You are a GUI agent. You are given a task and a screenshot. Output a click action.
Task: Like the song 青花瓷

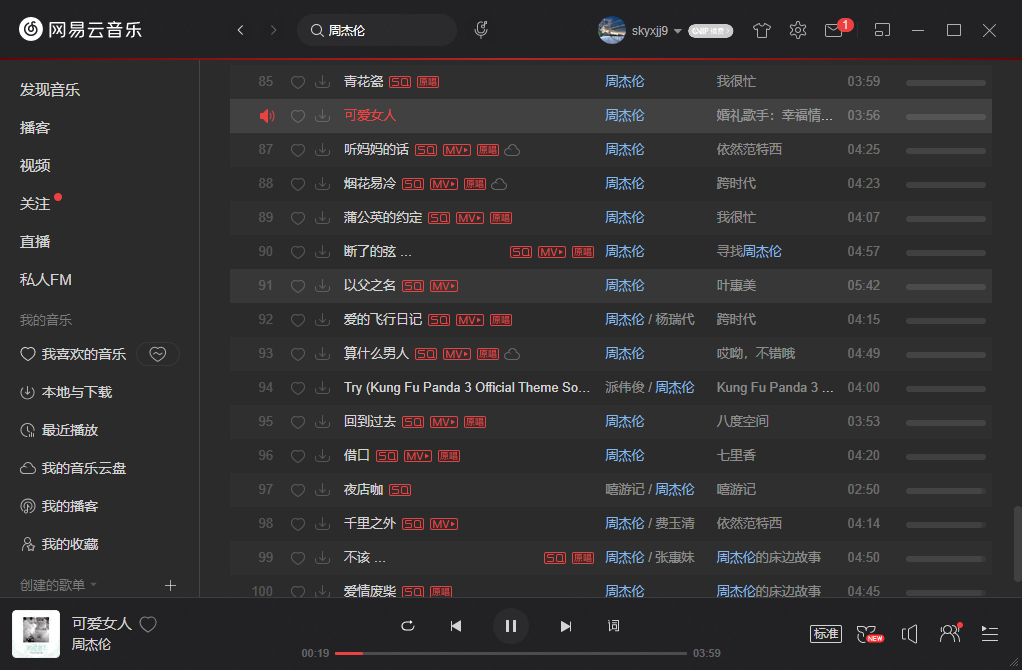click(298, 82)
